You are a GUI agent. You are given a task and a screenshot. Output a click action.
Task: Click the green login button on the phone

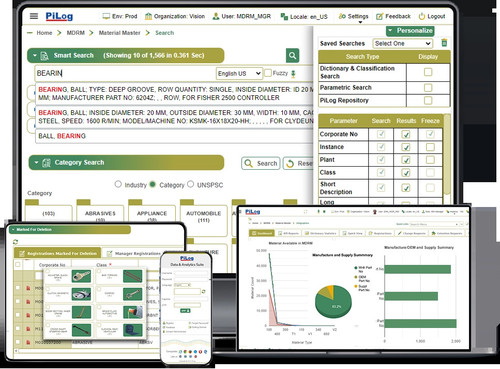pyautogui.click(x=185, y=311)
